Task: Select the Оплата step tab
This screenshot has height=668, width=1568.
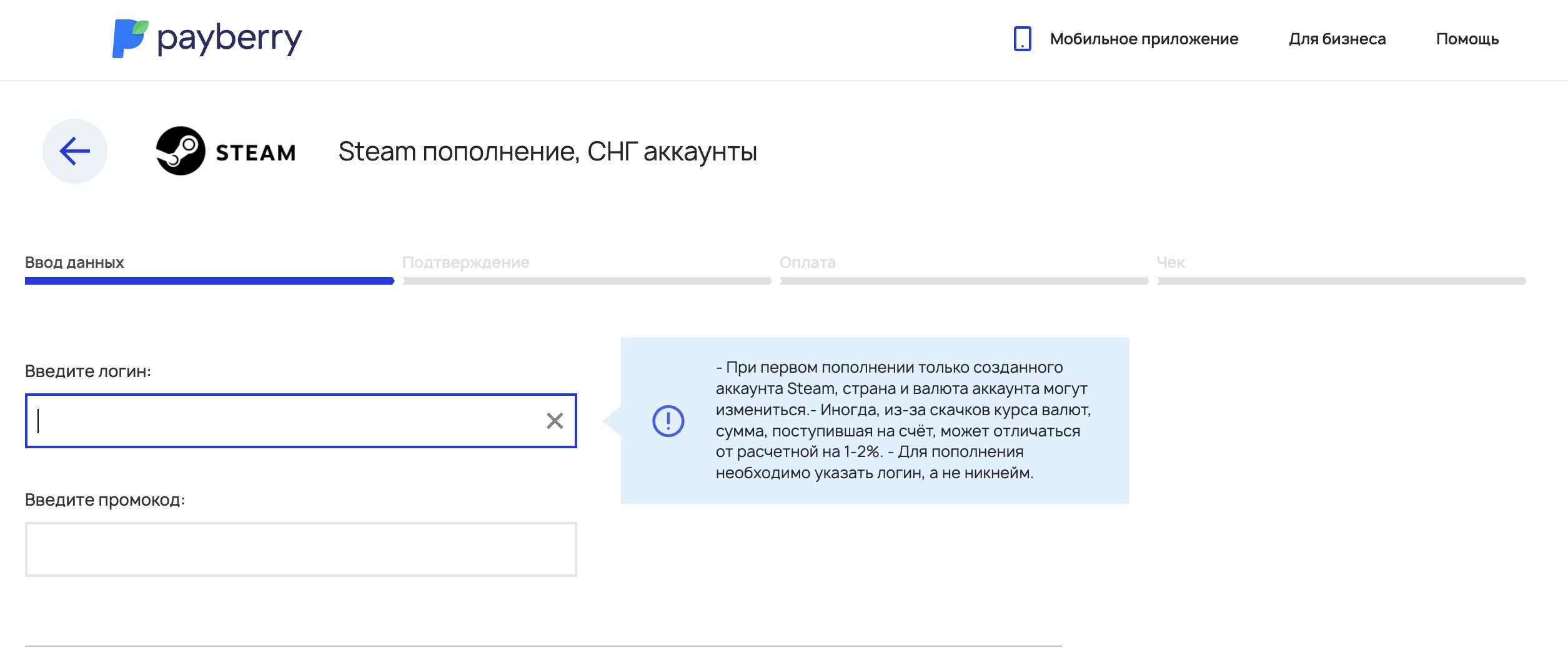Action: [x=807, y=262]
